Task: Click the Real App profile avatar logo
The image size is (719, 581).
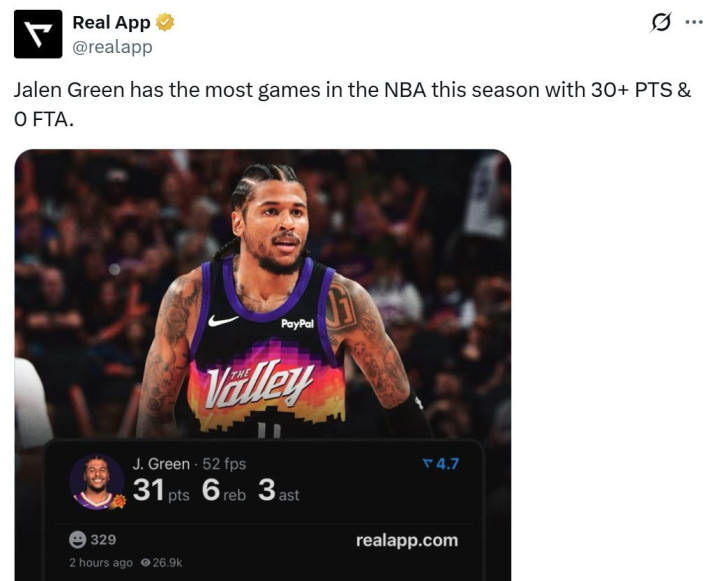Action: pyautogui.click(x=38, y=34)
